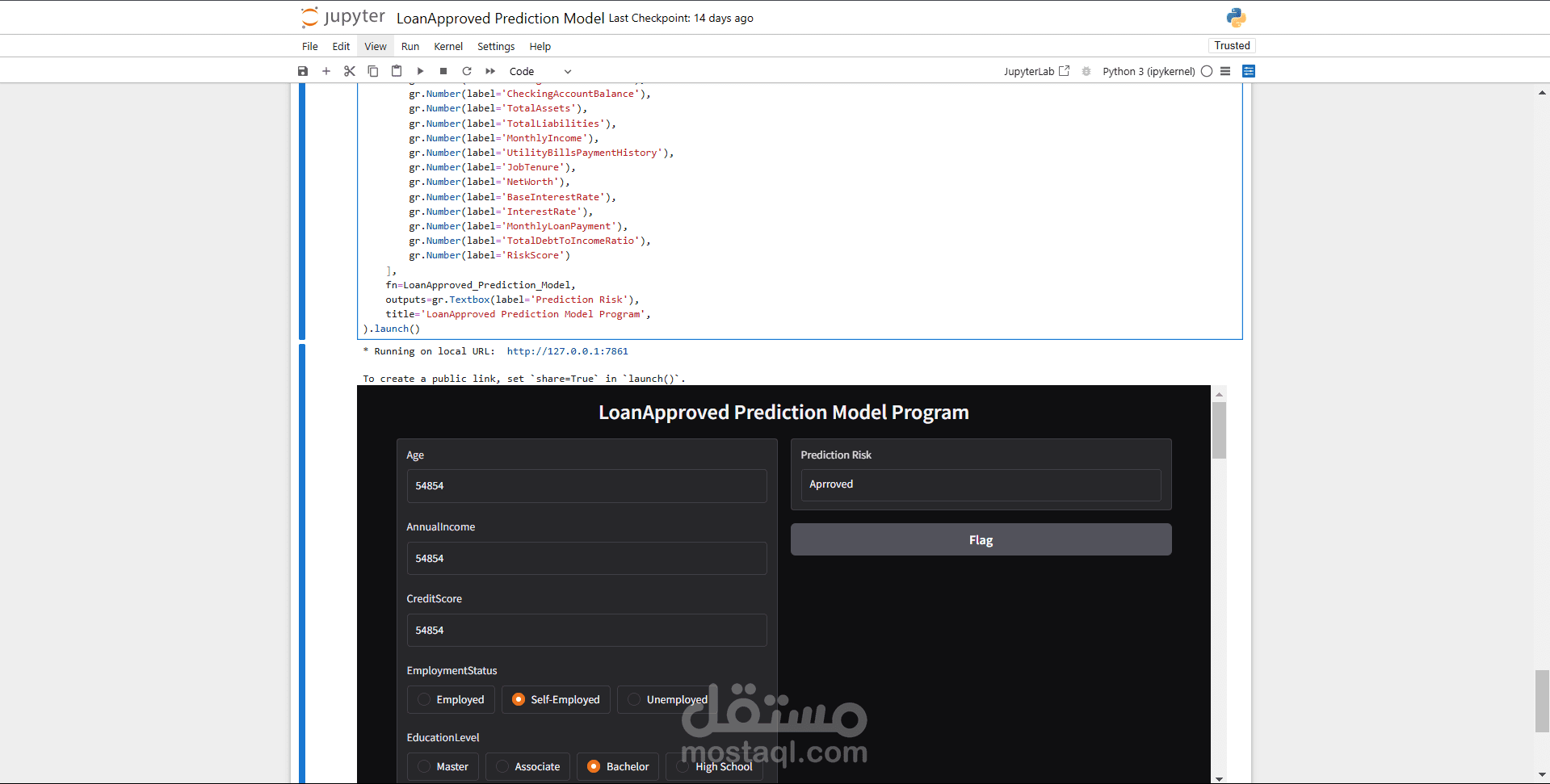Image resolution: width=1550 pixels, height=784 pixels.
Task: Save the notebook with the floppy disk icon
Action: pos(303,71)
